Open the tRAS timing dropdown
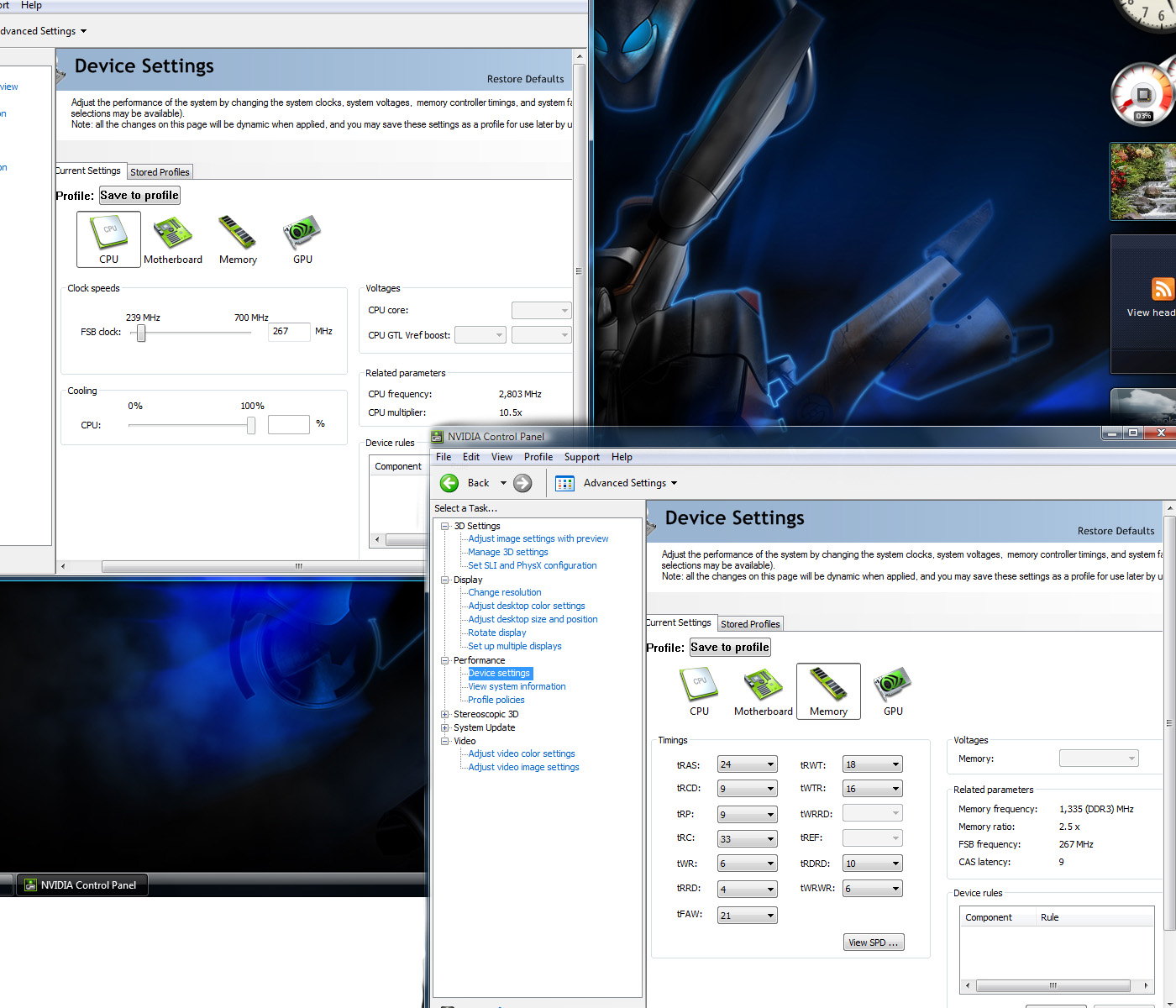The height and width of the screenshot is (1008, 1176). [747, 764]
